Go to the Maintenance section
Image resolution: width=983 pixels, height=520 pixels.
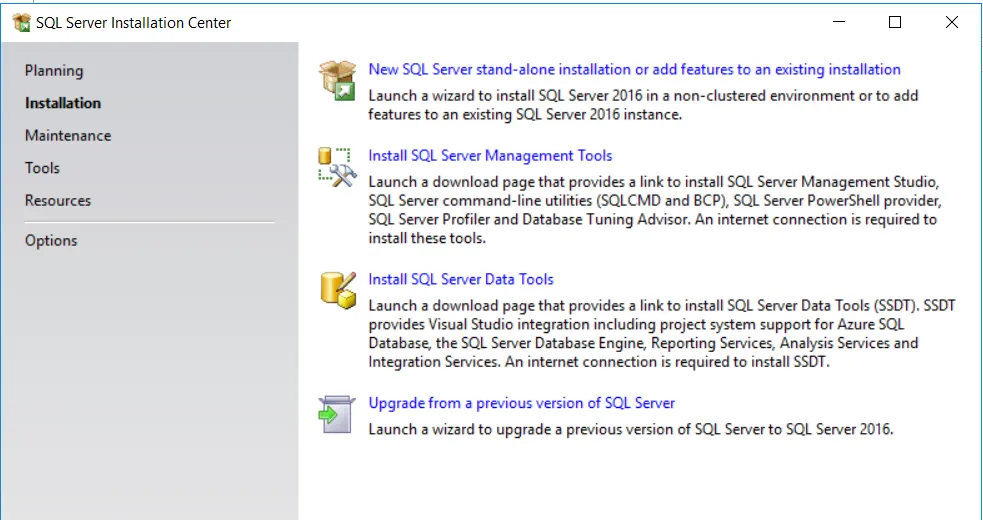(x=68, y=135)
